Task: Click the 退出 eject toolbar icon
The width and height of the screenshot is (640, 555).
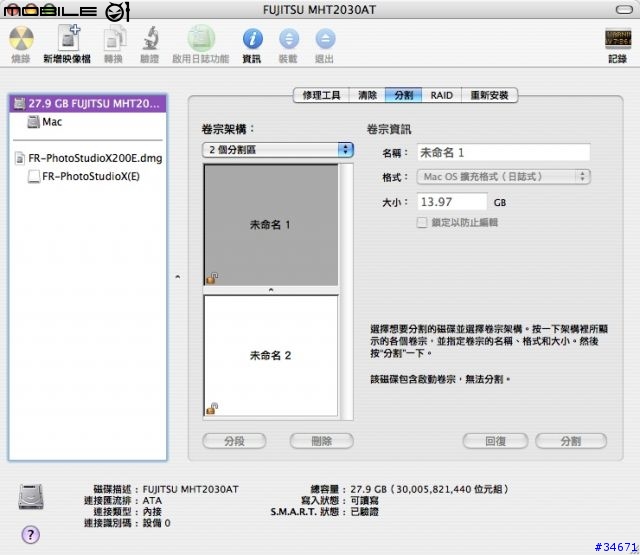Action: [325, 40]
